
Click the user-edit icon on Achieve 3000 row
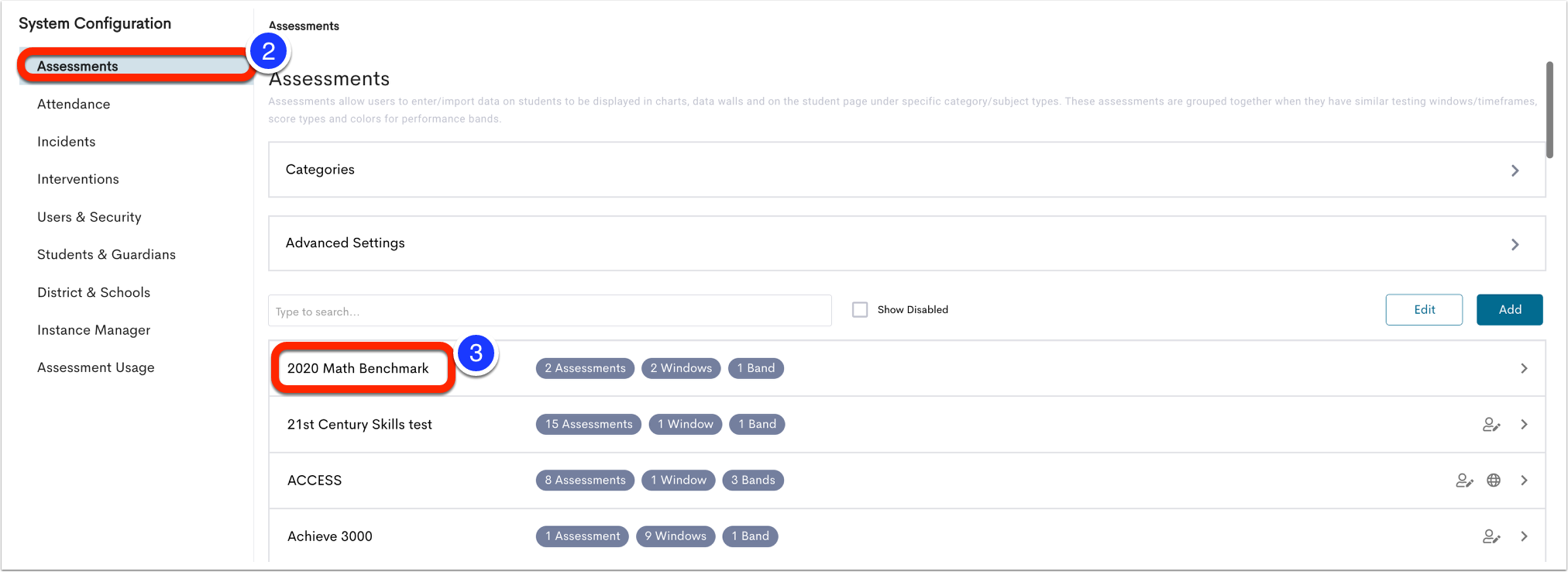click(x=1491, y=536)
